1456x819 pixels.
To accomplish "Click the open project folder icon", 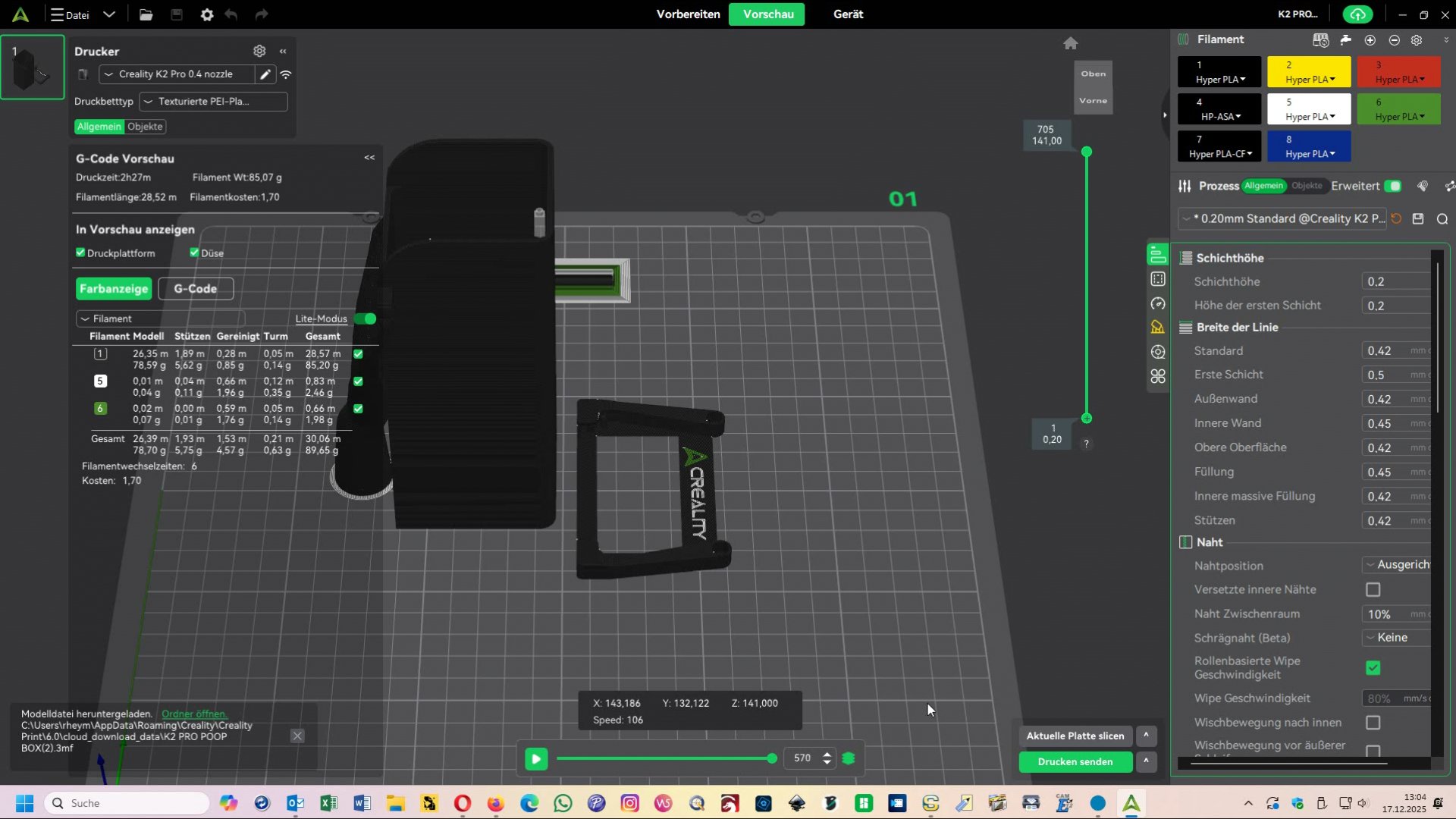I will coord(146,14).
